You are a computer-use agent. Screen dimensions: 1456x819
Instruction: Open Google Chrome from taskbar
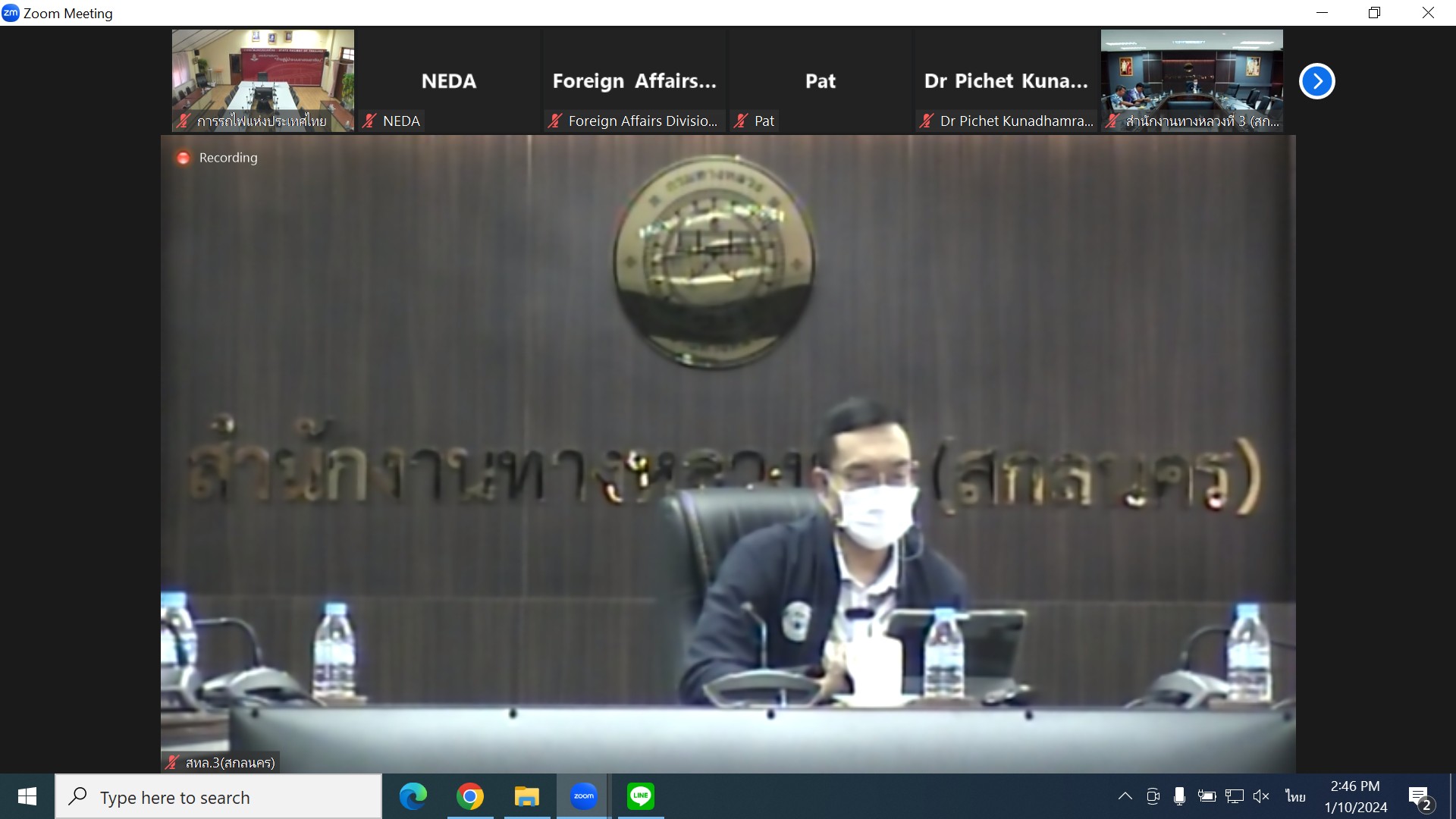[470, 796]
